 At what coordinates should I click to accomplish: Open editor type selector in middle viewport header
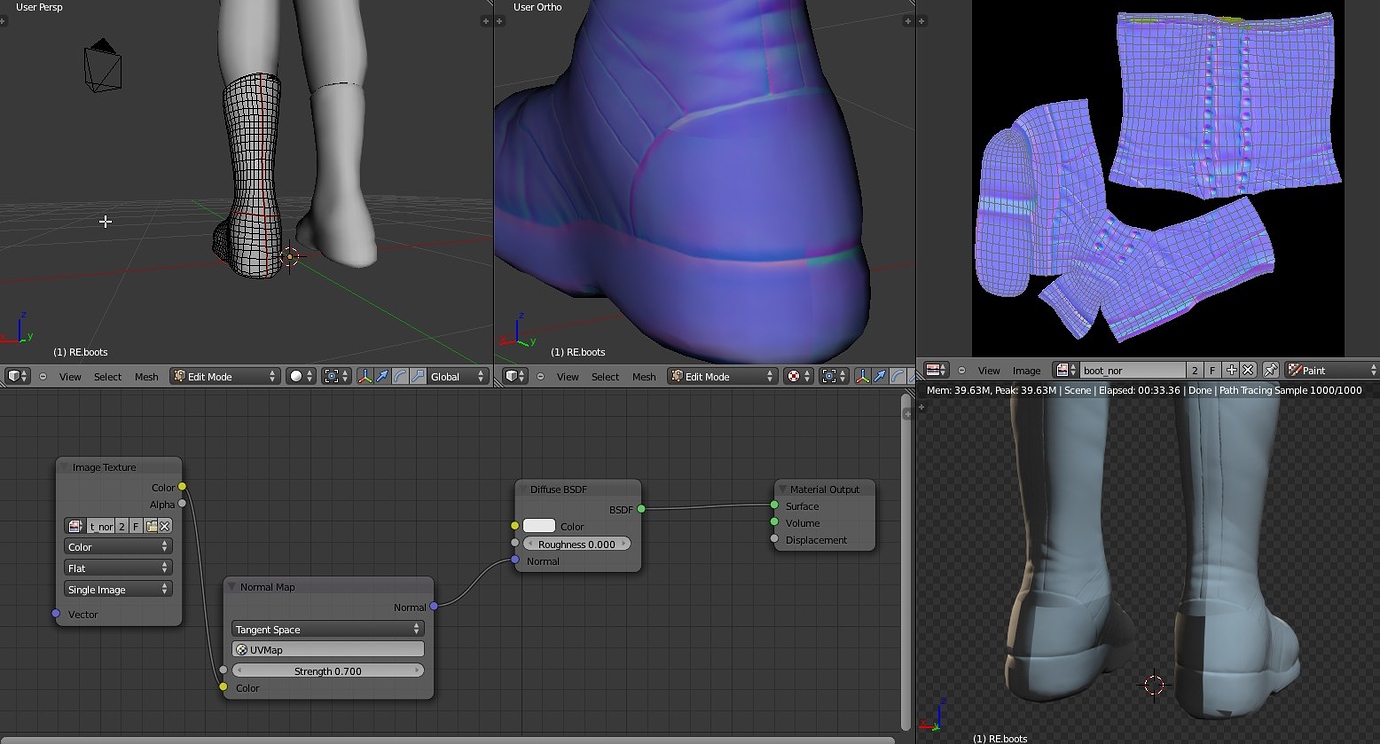[x=515, y=376]
